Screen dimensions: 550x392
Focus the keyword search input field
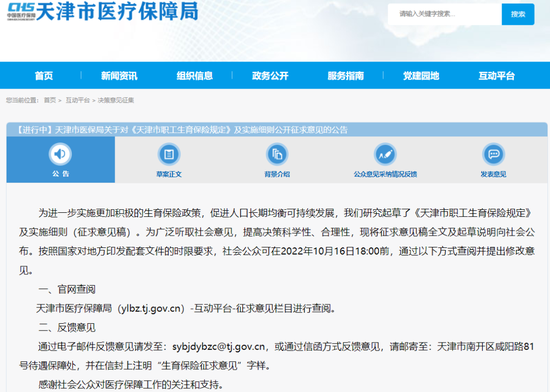tap(445, 14)
